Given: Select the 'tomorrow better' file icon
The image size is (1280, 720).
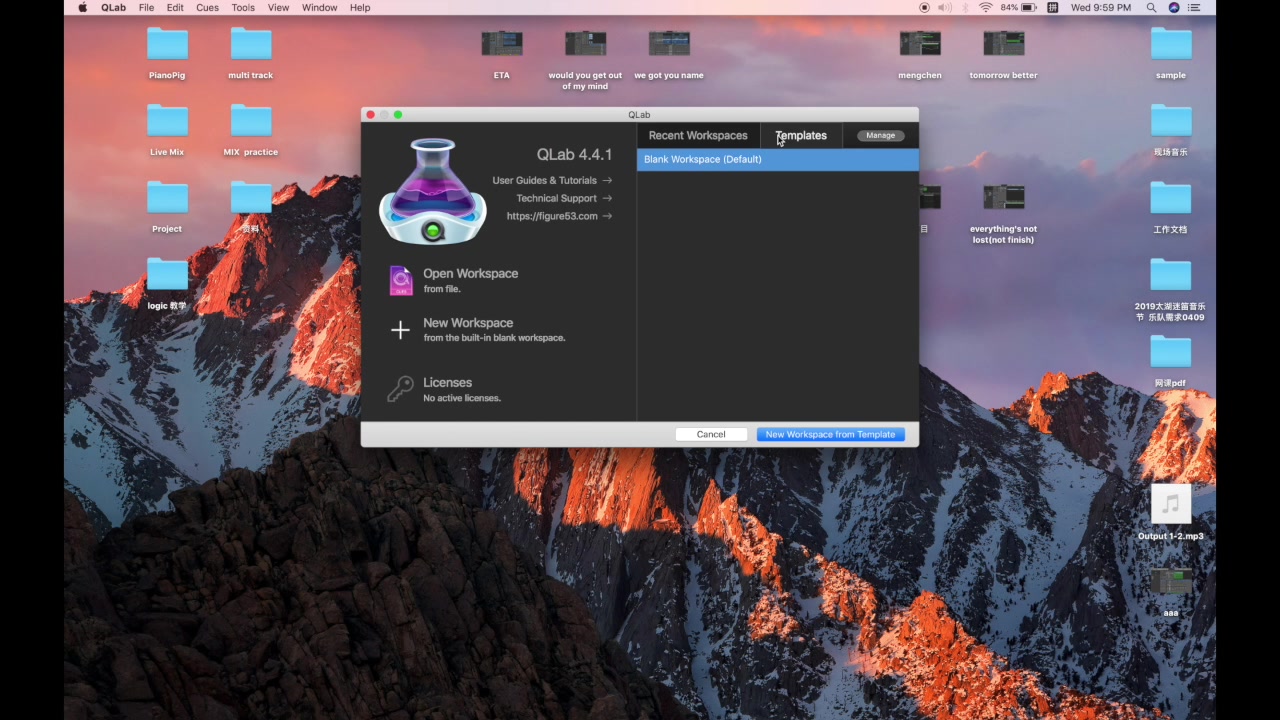Looking at the screenshot, I should tap(1003, 44).
